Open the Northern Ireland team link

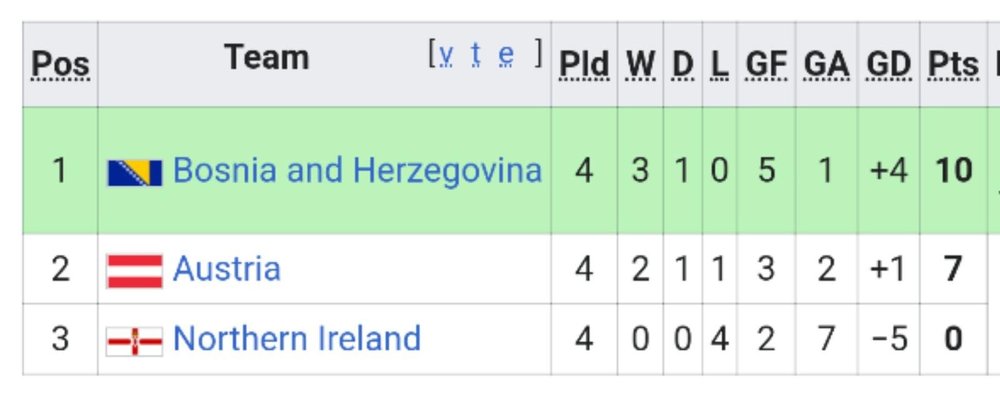[x=297, y=338]
